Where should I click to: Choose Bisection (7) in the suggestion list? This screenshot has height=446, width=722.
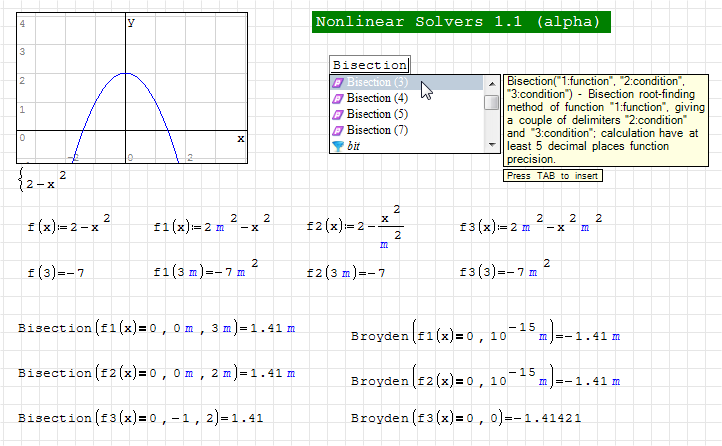[377, 131]
